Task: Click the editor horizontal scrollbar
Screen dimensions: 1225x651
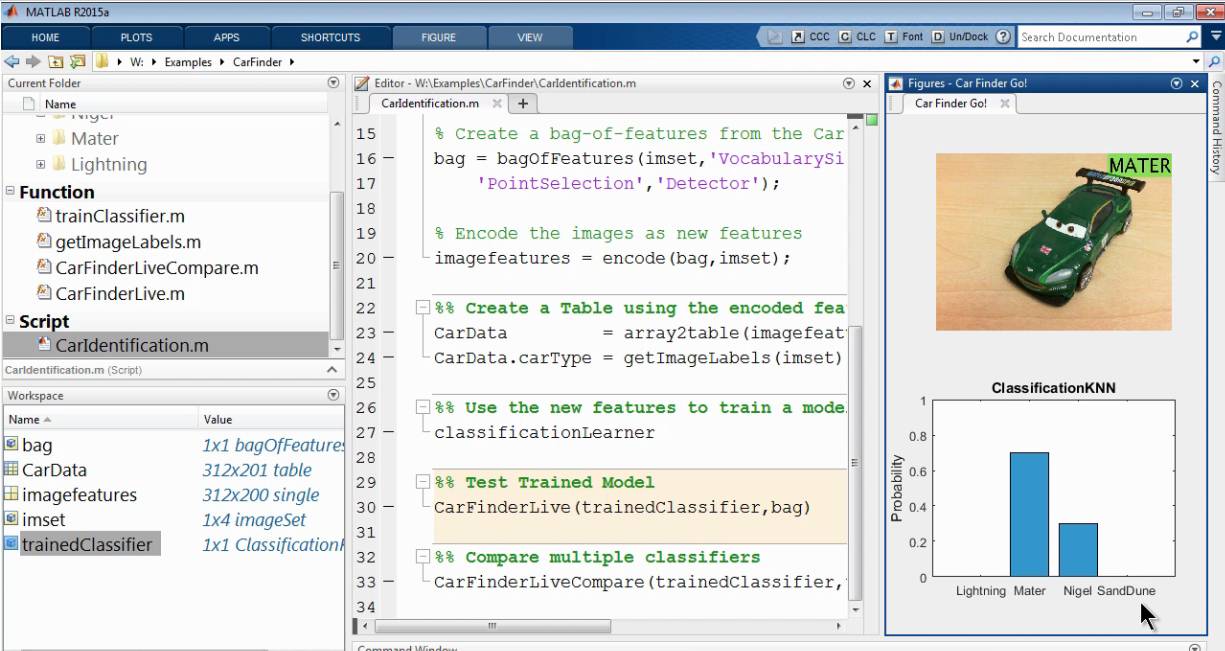Action: point(491,626)
